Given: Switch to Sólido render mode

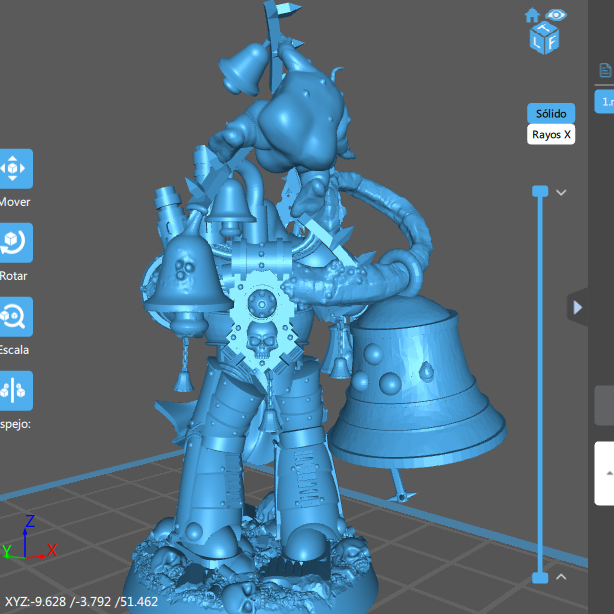Looking at the screenshot, I should click(551, 114).
